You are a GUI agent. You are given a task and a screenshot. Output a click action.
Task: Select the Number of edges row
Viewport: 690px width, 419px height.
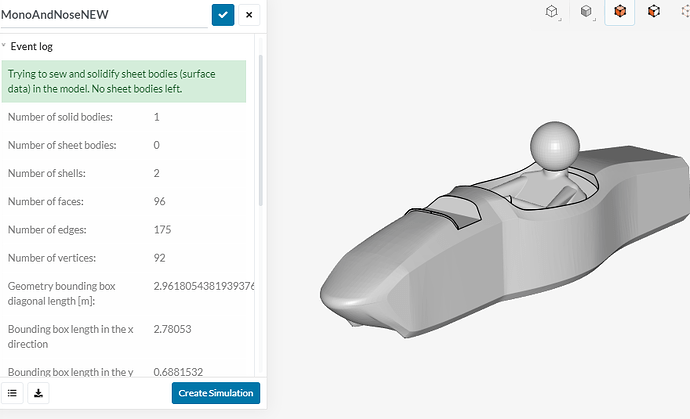tap(60, 229)
